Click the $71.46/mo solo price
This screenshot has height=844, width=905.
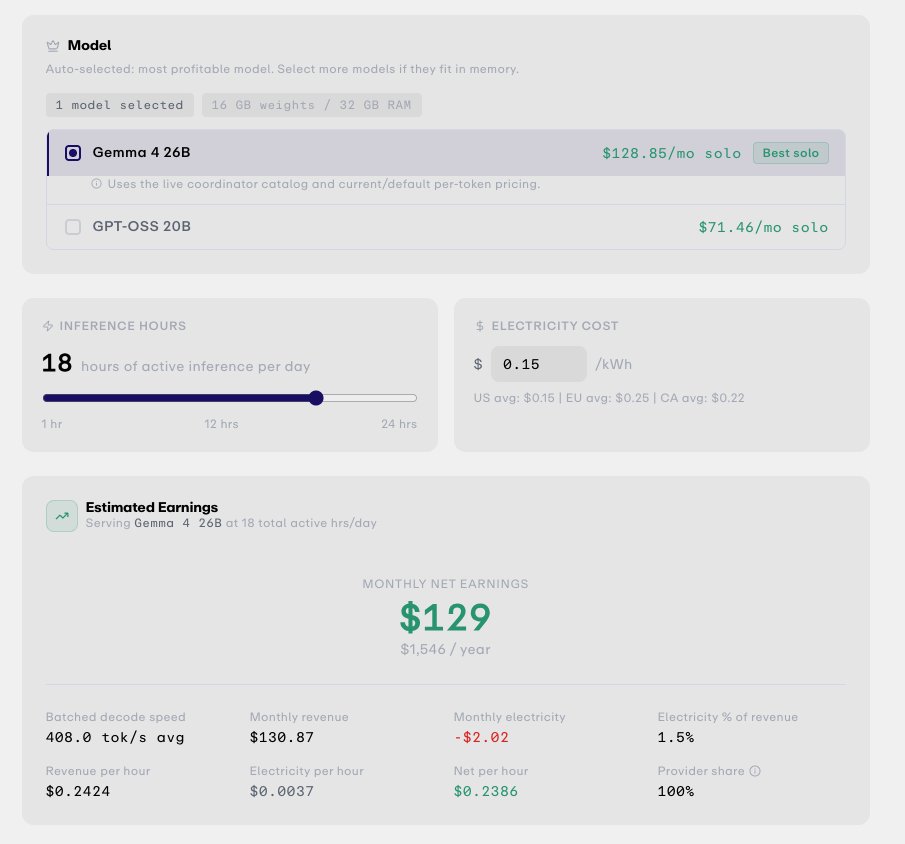pyautogui.click(x=763, y=227)
